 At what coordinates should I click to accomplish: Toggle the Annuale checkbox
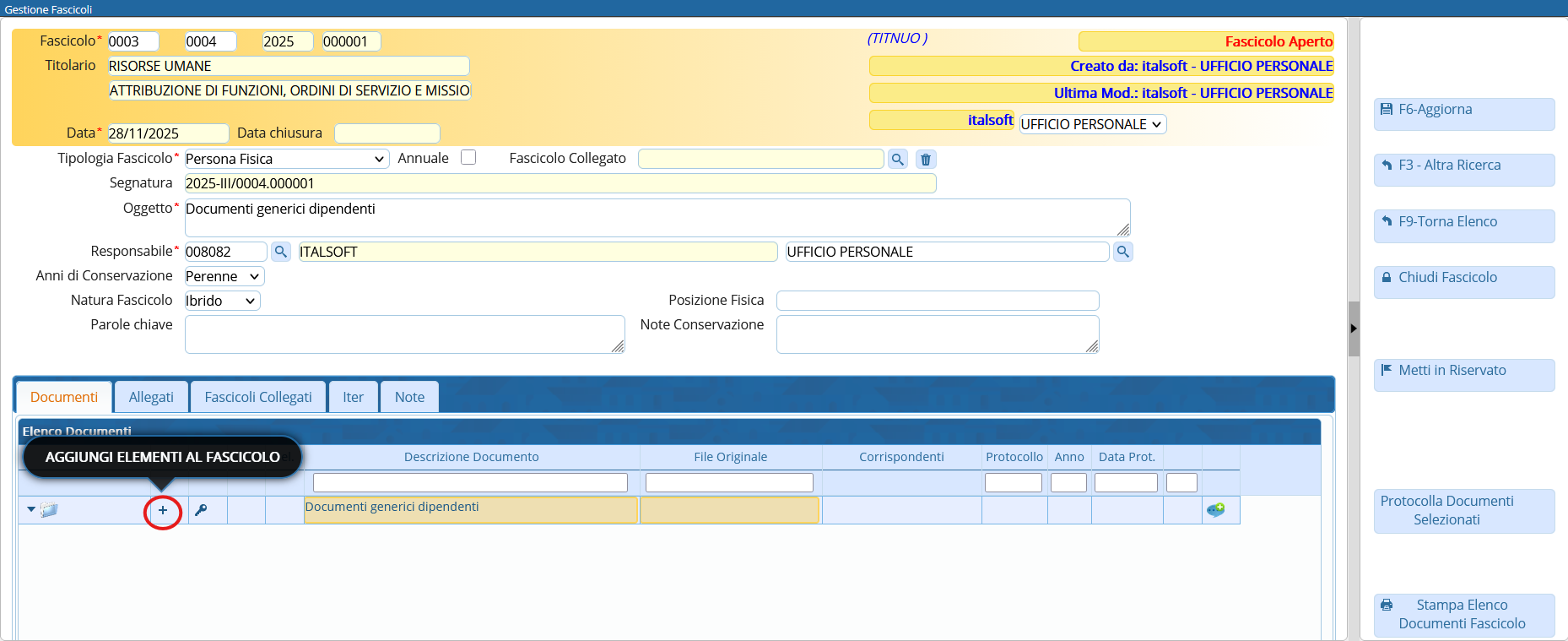pyautogui.click(x=468, y=158)
